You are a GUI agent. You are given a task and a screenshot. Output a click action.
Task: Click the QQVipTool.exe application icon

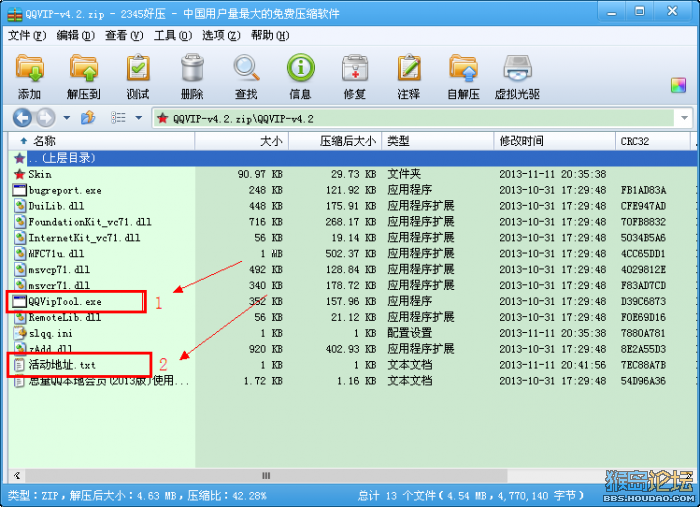(20, 302)
